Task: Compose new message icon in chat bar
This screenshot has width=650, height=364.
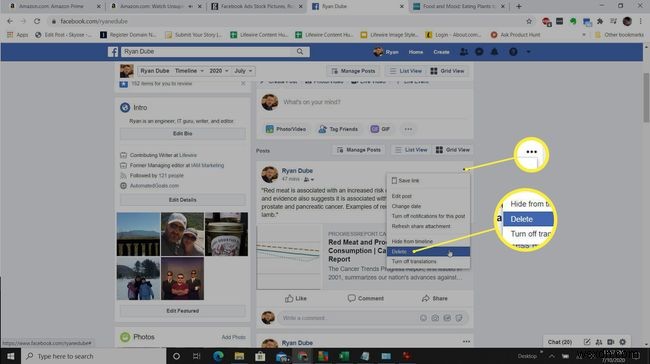Action: [x=587, y=342]
